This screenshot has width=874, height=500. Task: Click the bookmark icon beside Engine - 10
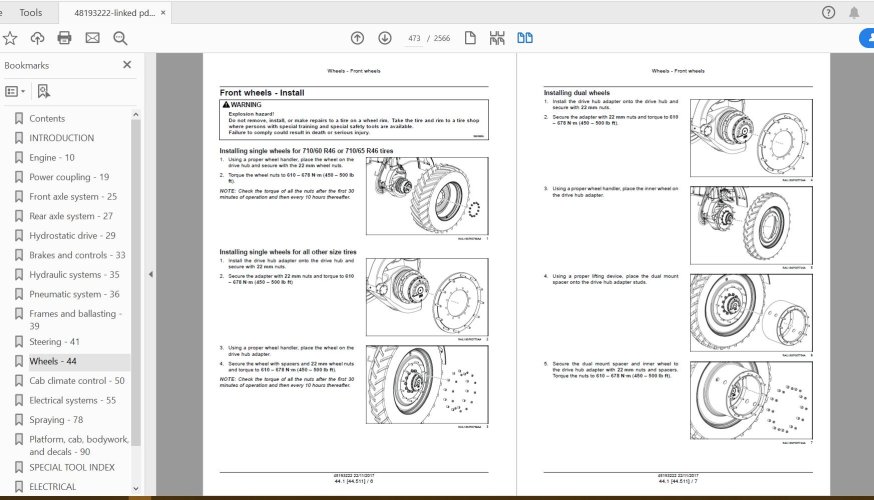click(19, 157)
